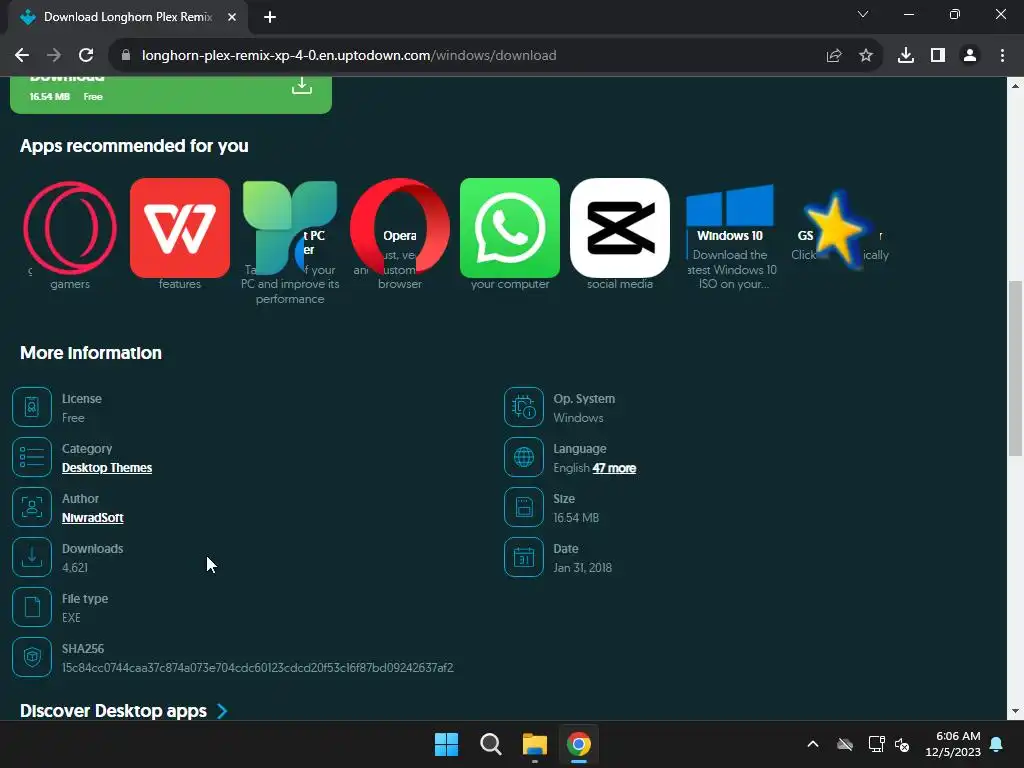Click the Downloads count icon
Image resolution: width=1024 pixels, height=768 pixels.
[32, 557]
